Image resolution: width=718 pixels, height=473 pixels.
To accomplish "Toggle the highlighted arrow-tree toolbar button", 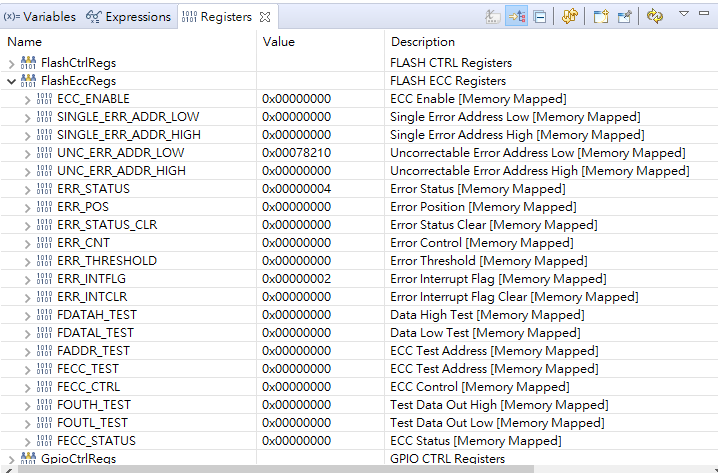I will coord(517,17).
